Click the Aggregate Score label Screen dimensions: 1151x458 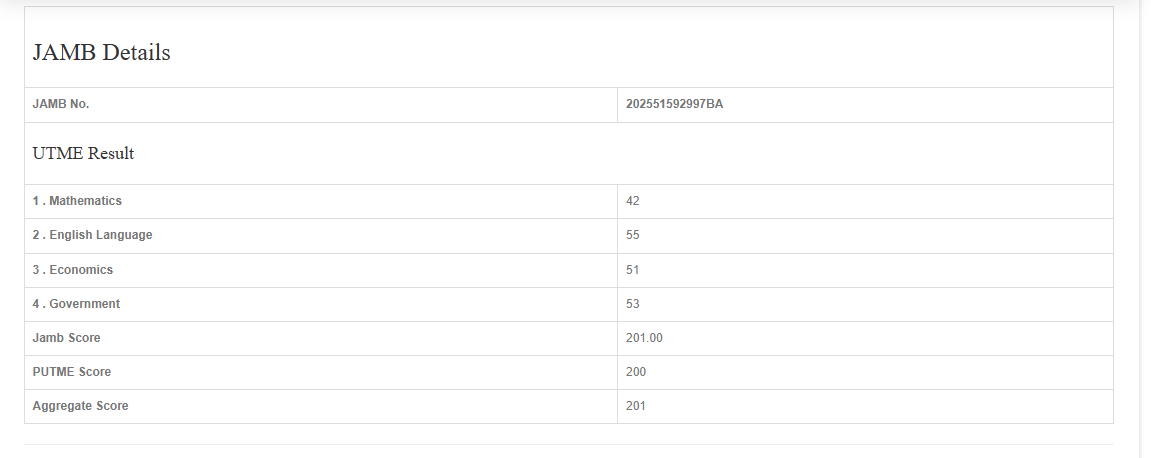tap(80, 406)
